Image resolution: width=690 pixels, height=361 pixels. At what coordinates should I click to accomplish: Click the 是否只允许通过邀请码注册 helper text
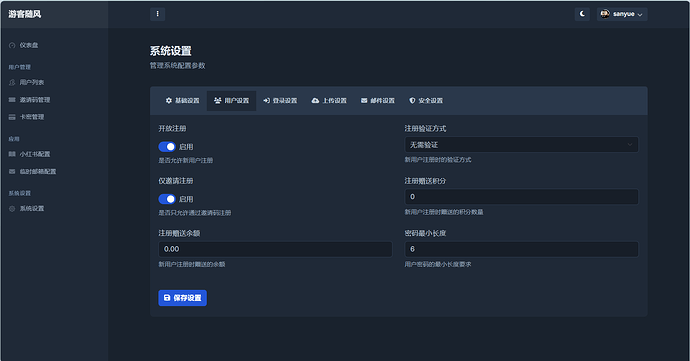(195, 213)
